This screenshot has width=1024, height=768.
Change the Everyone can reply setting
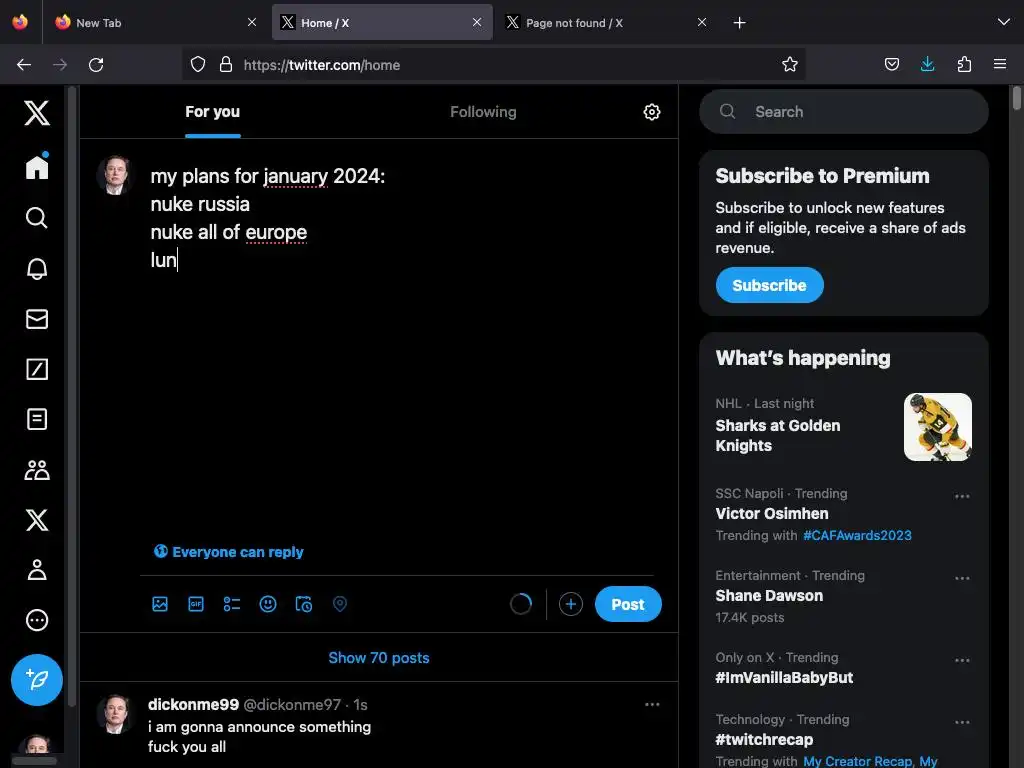point(229,552)
